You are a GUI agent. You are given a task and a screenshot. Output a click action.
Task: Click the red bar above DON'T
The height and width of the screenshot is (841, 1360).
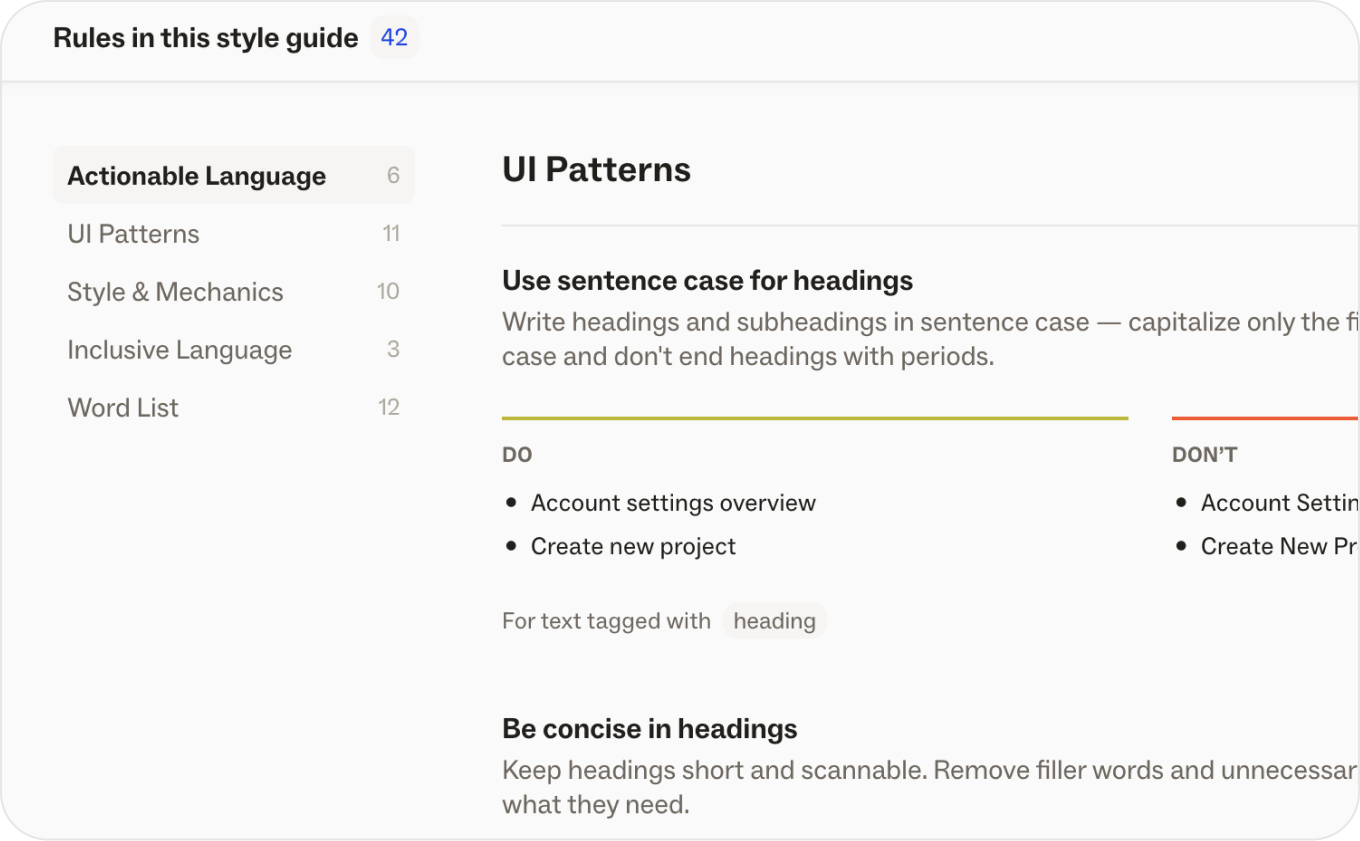pos(1265,418)
